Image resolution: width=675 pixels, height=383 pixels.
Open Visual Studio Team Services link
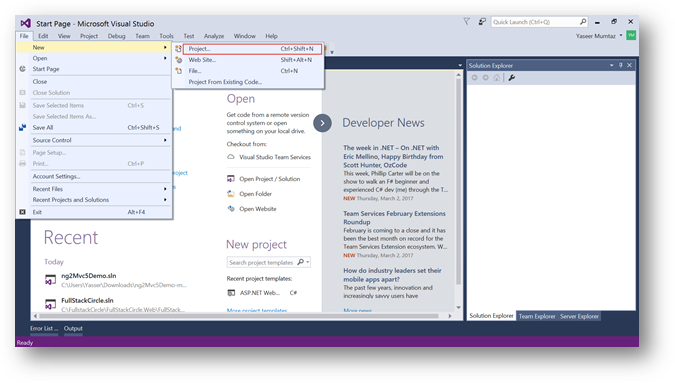click(x=275, y=157)
